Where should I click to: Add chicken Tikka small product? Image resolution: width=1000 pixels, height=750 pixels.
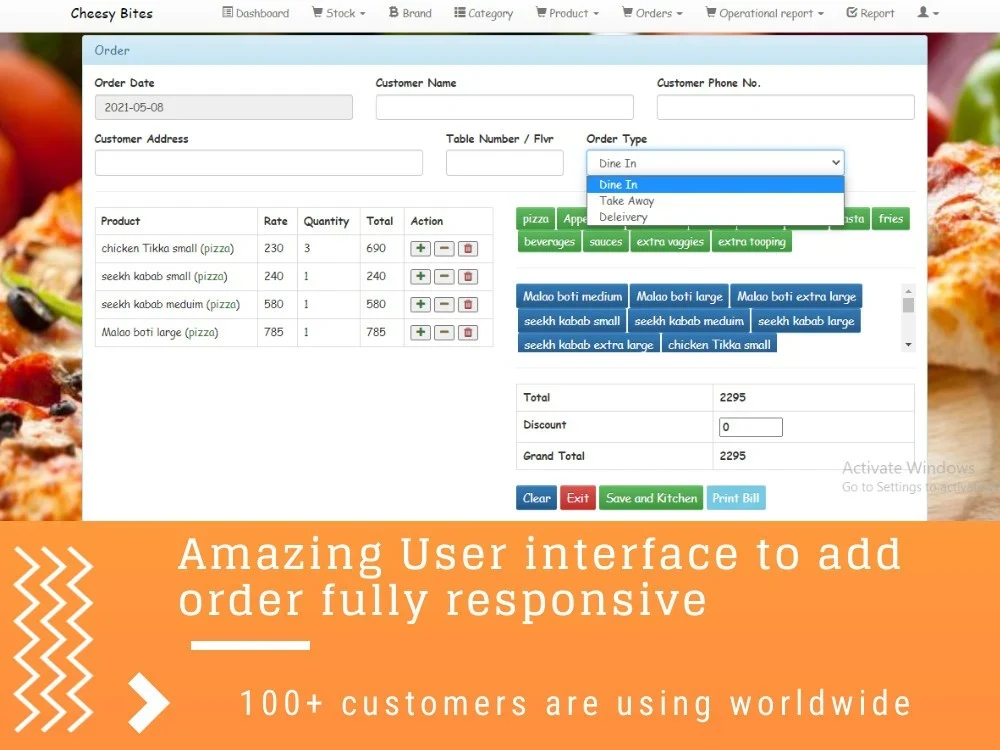(x=719, y=344)
